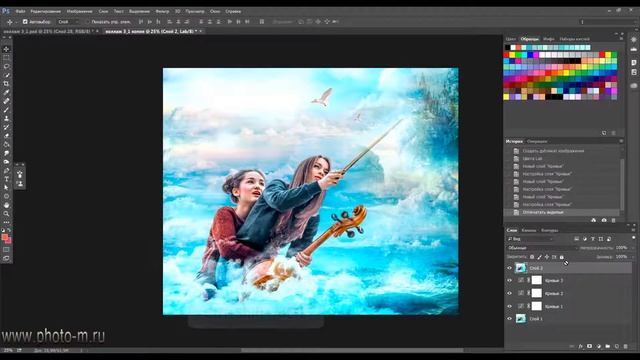This screenshot has height=360, width=640.
Task: Open layer blend mode dropdown
Action: [542, 248]
